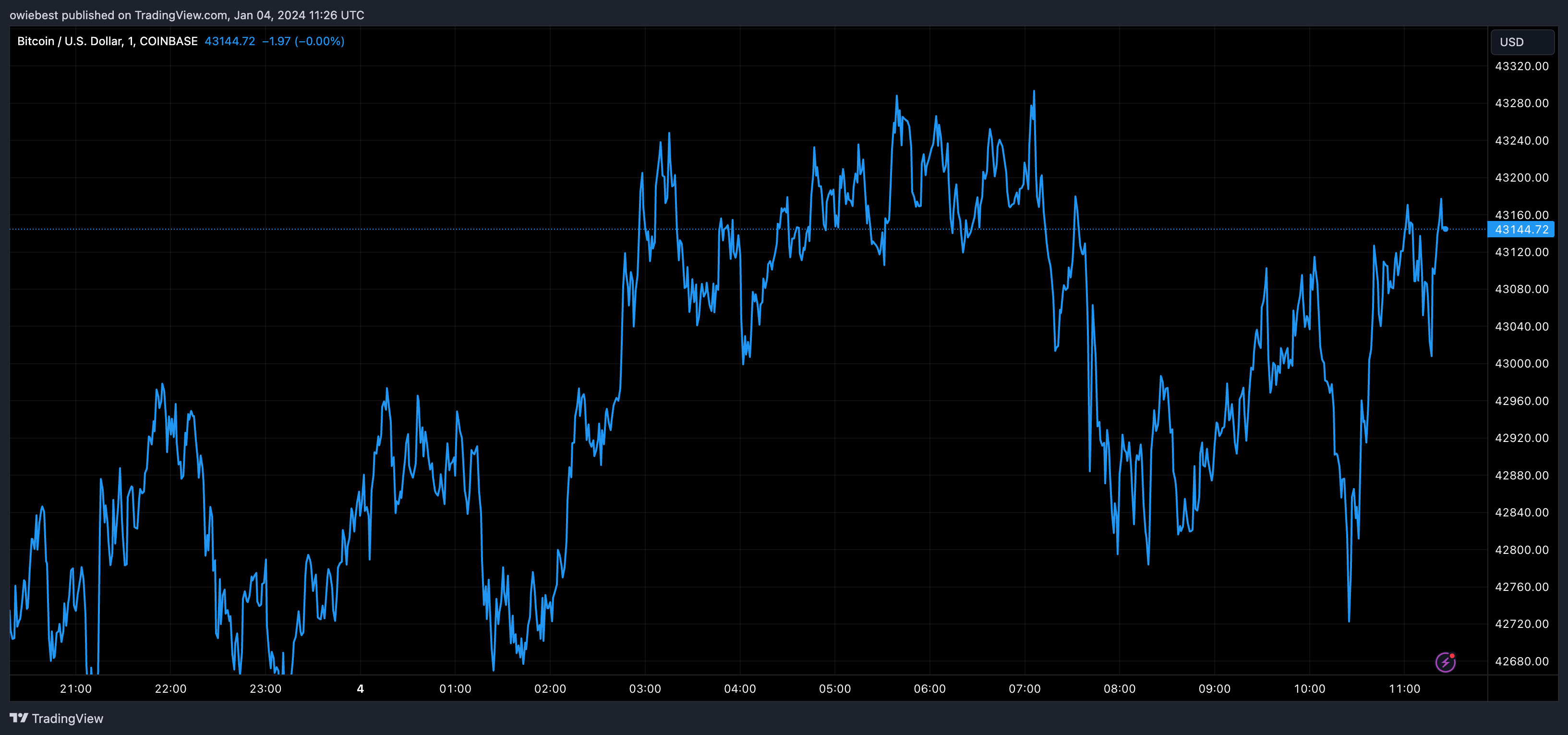The image size is (1568, 735).
Task: Click the price scale column on the right
Action: [x=1522, y=366]
